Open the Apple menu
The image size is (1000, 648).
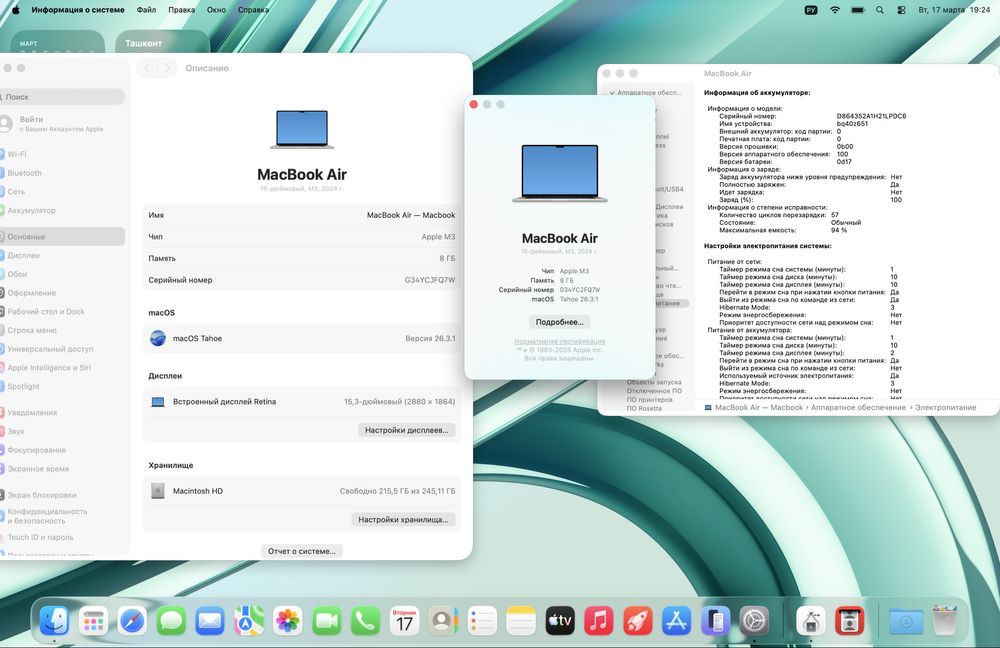(15, 10)
